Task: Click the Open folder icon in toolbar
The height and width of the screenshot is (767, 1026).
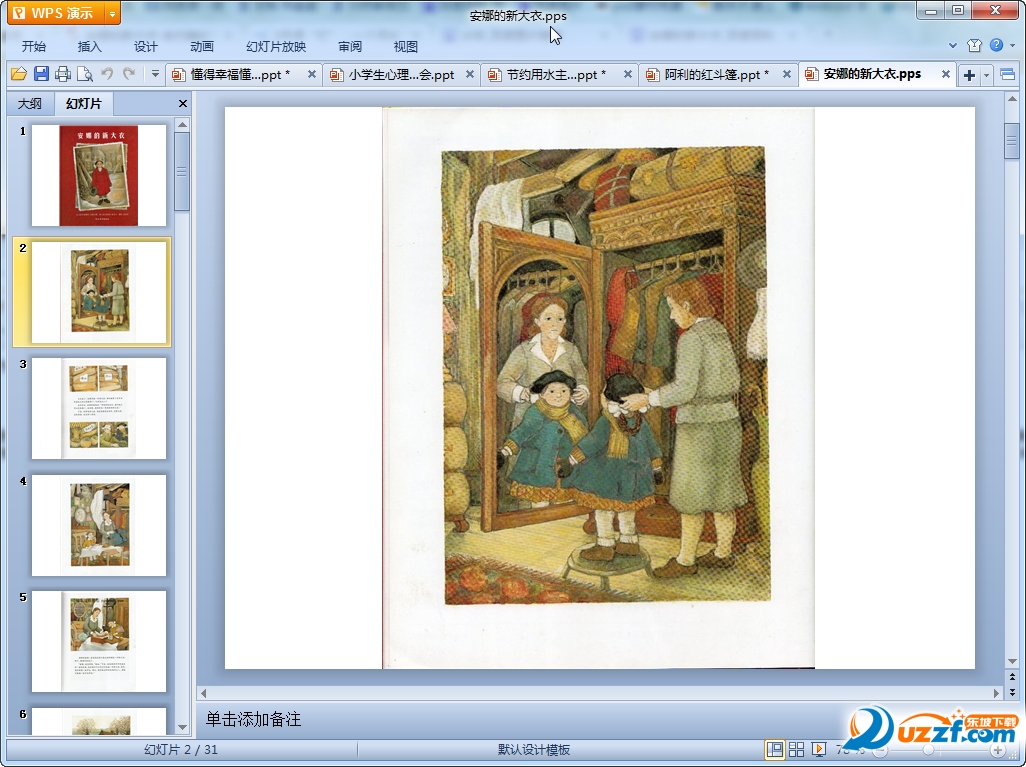Action: 18,74
